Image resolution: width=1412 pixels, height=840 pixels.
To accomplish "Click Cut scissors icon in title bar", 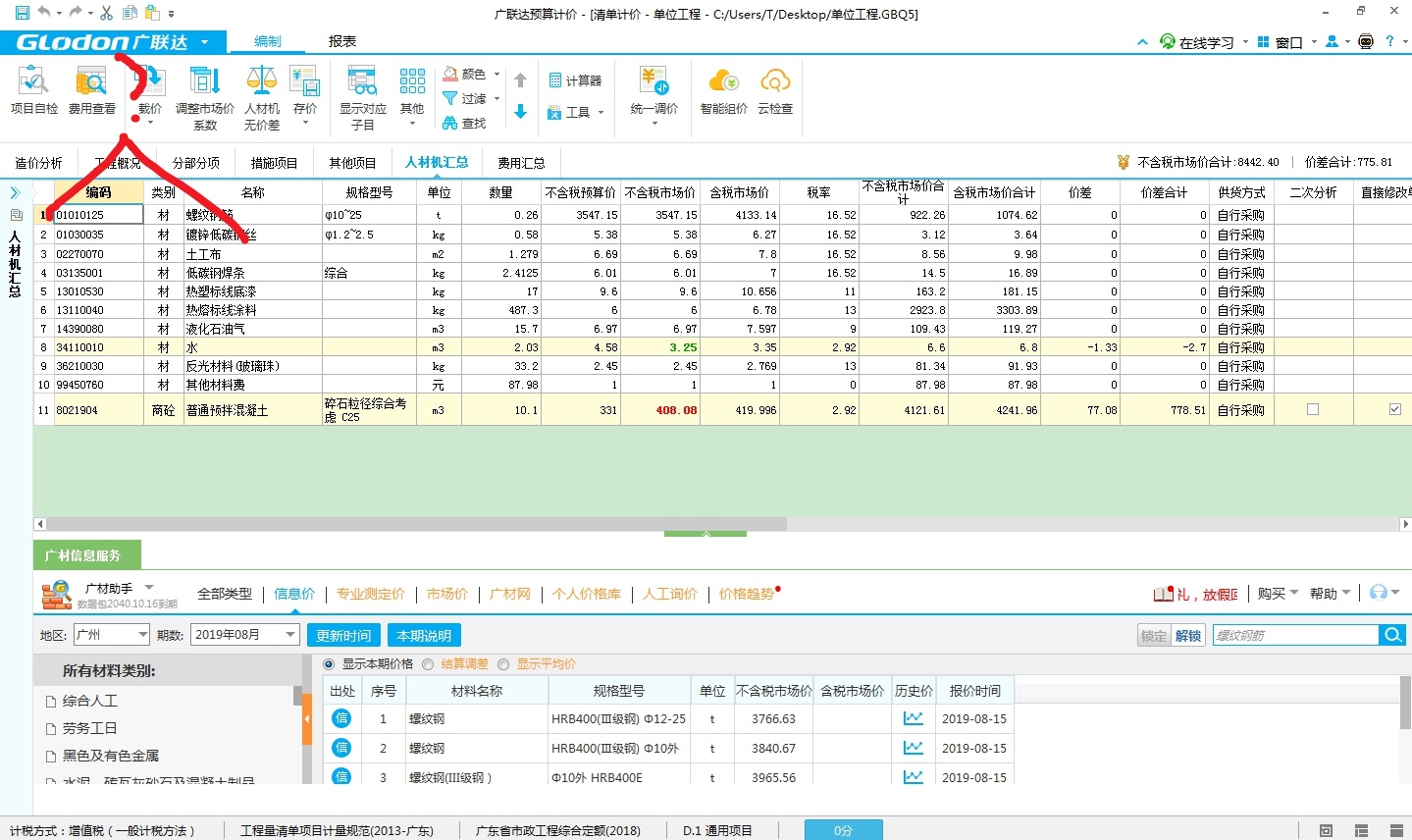I will coord(106,13).
